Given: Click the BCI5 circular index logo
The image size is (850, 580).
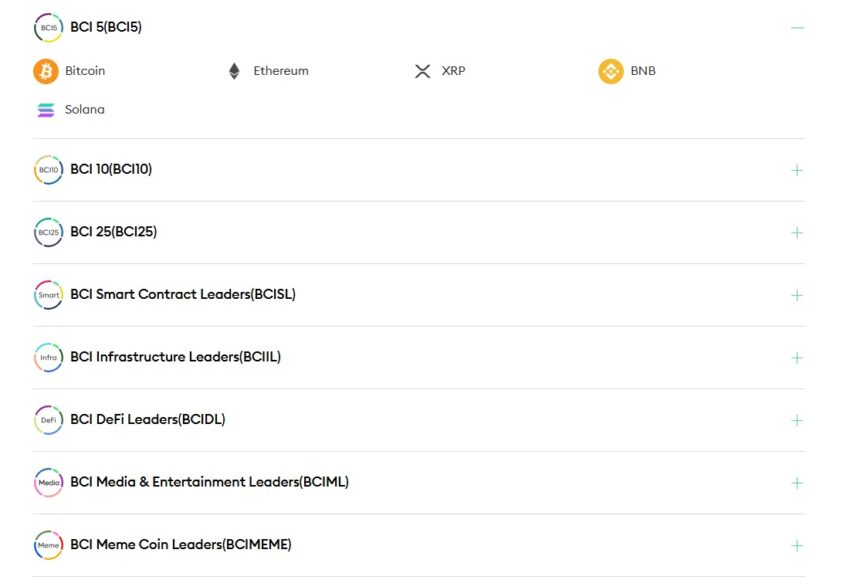Looking at the screenshot, I should click(47, 27).
